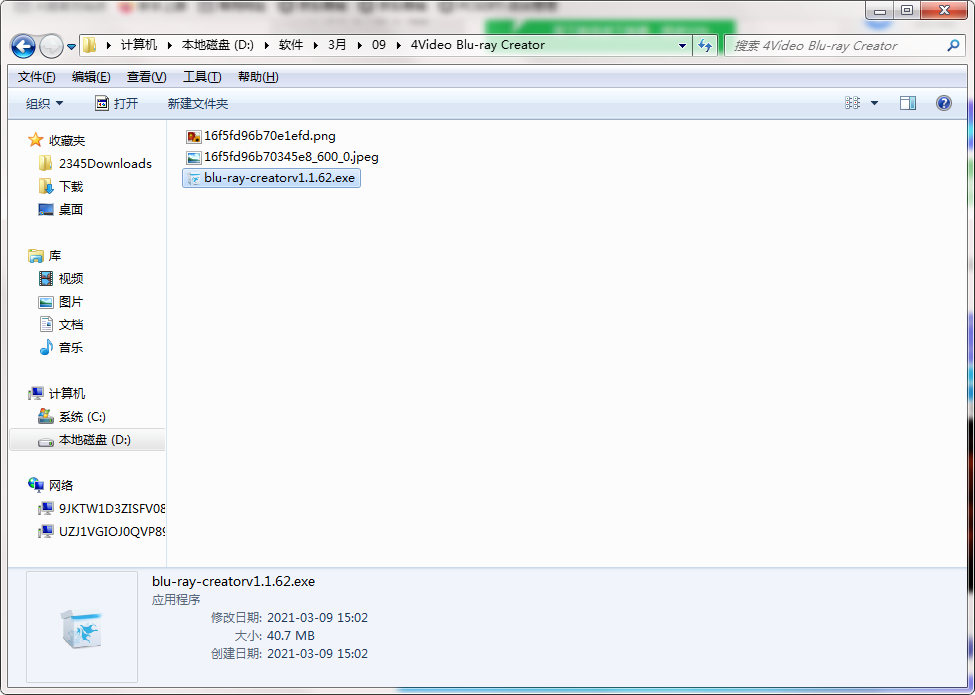Go back with the blue Back arrow
Image resolution: width=975 pixels, height=695 pixels.
click(23, 46)
